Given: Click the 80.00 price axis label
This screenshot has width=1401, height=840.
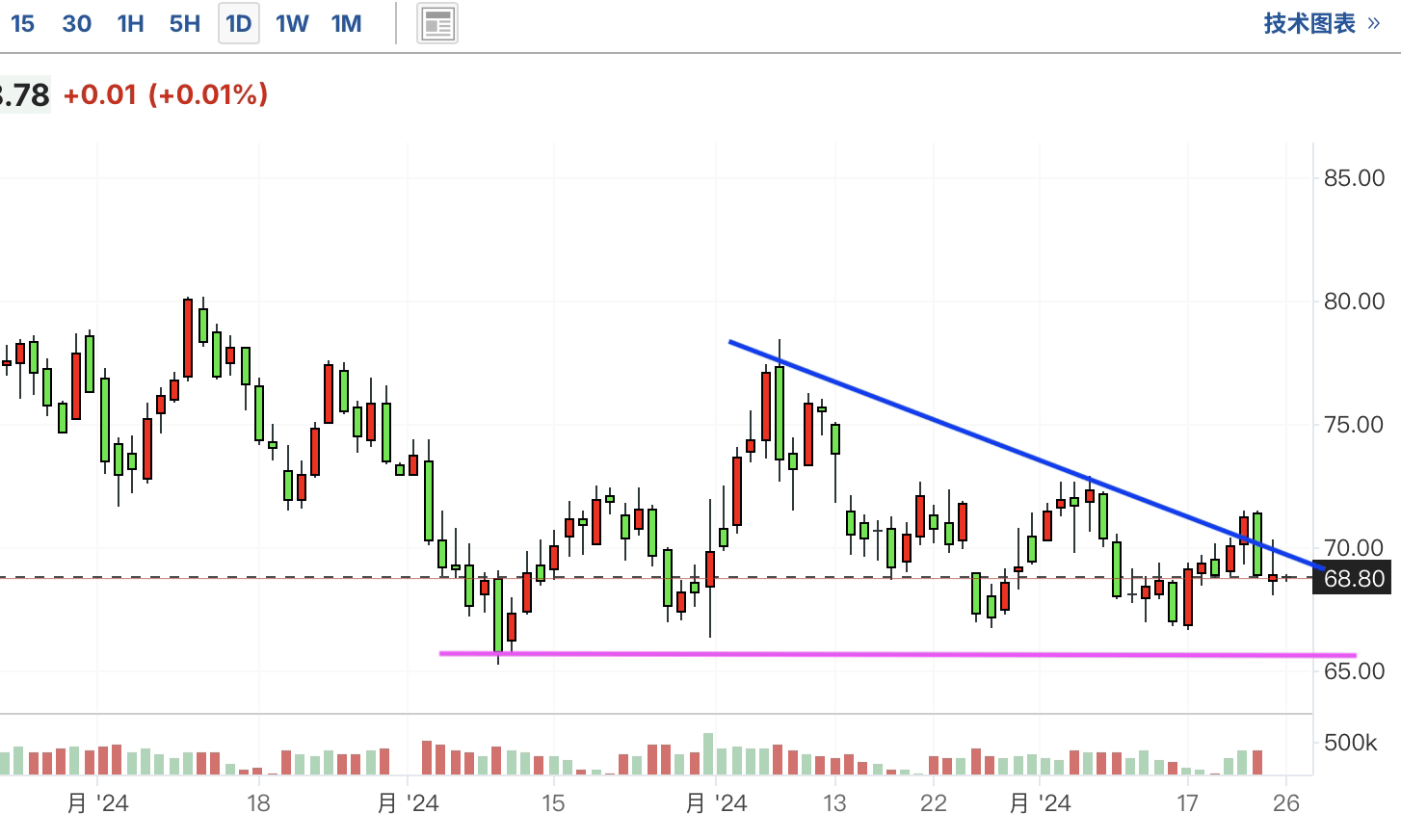Looking at the screenshot, I should point(1354,302).
